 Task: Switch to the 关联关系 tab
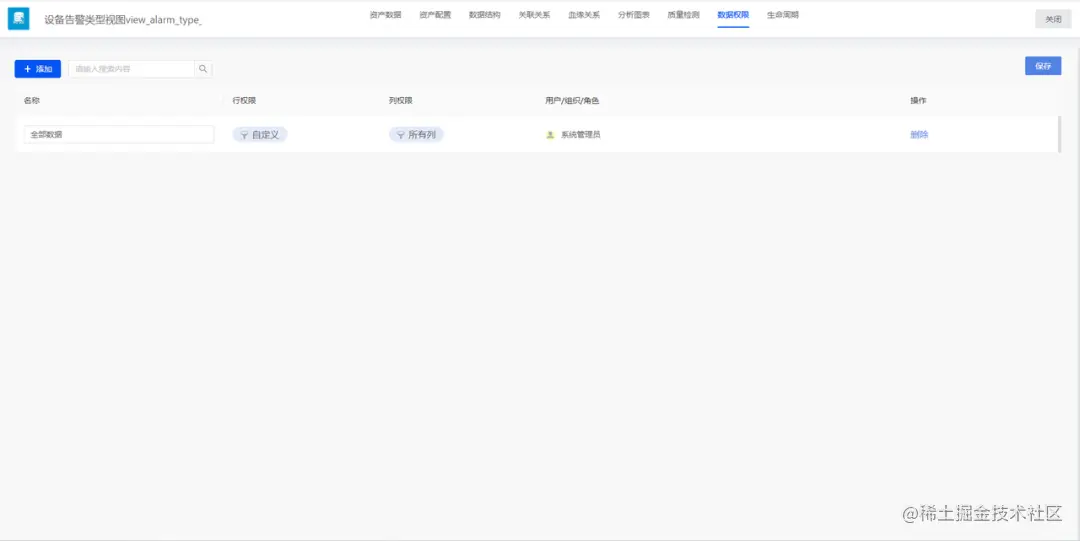click(534, 14)
